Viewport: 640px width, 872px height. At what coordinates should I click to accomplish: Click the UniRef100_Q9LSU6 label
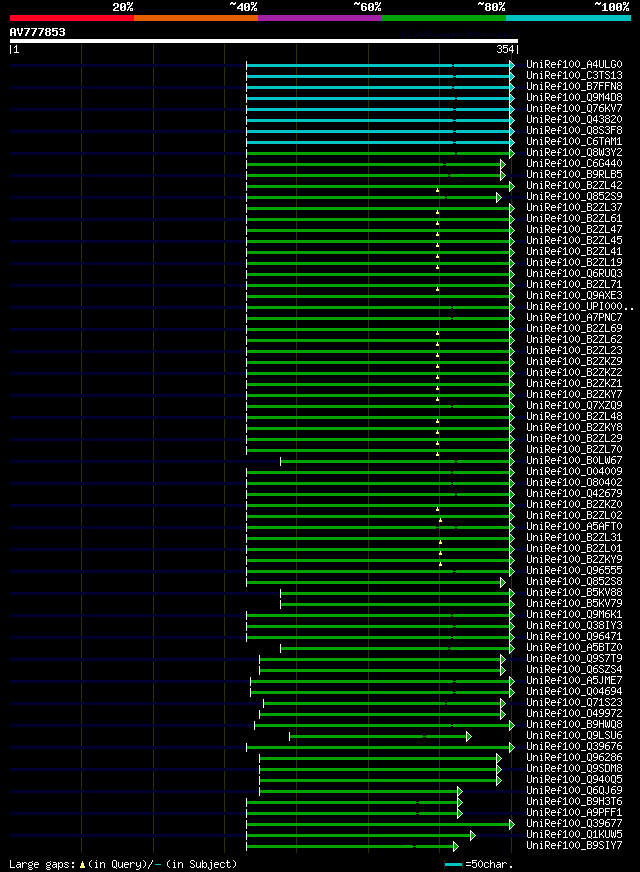coord(574,736)
